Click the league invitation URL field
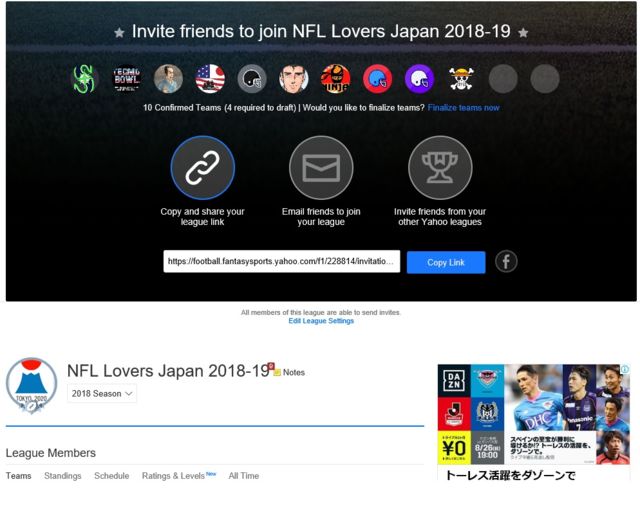The width and height of the screenshot is (640, 527). coord(282,262)
